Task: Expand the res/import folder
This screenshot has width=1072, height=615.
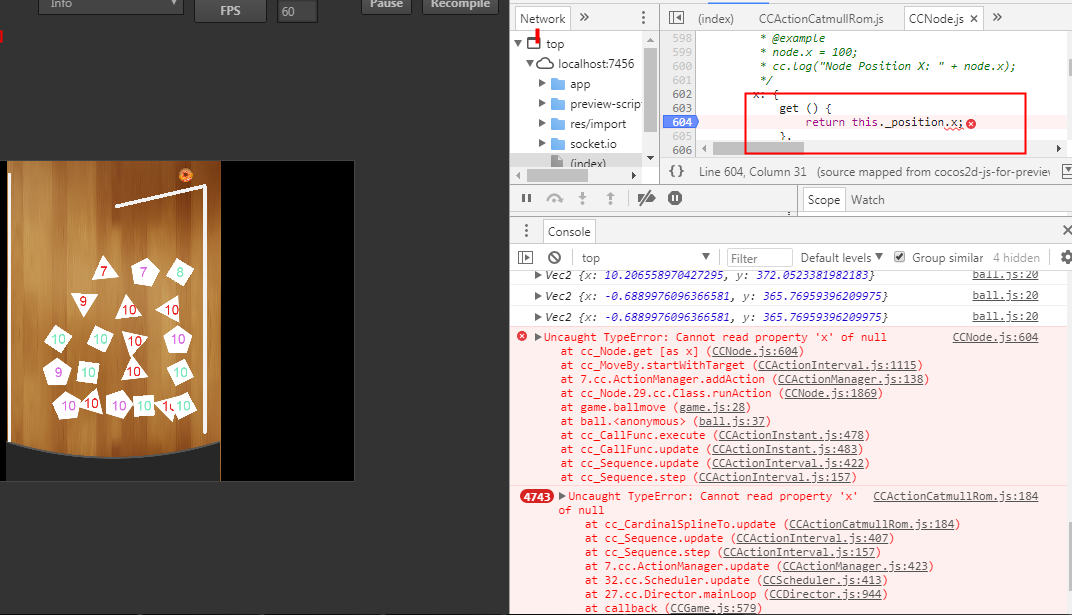Action: tap(542, 123)
